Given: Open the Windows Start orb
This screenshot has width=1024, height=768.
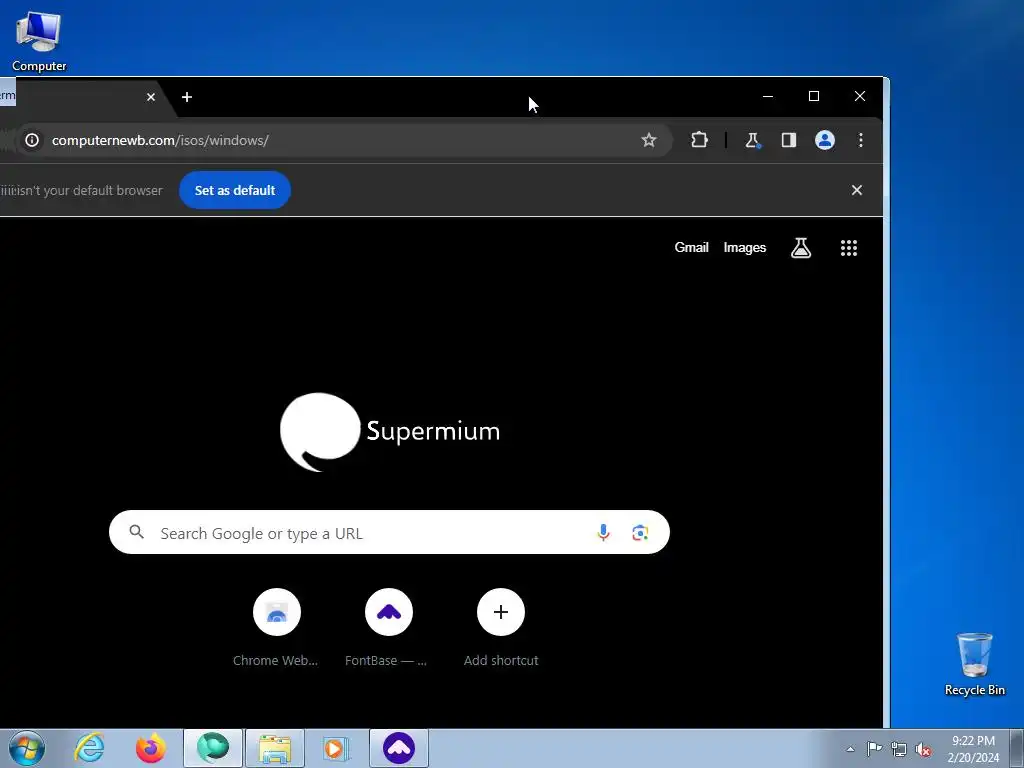Looking at the screenshot, I should tap(27, 748).
